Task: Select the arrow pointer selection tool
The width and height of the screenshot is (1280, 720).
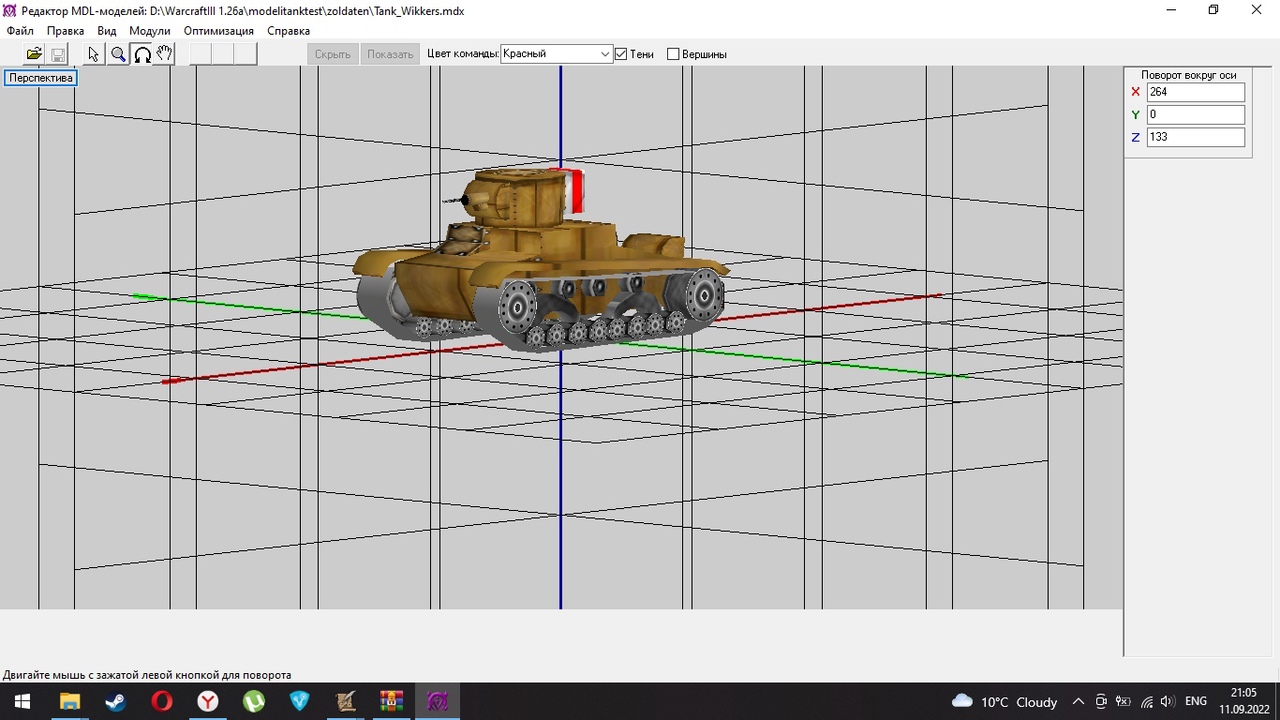Action: [94, 54]
